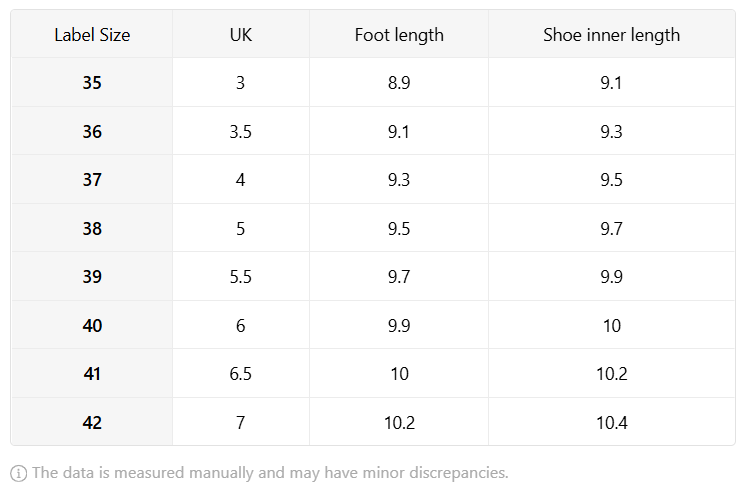Click UK size 7 cell
Viewport: 748px width, 491px height.
[x=241, y=422]
